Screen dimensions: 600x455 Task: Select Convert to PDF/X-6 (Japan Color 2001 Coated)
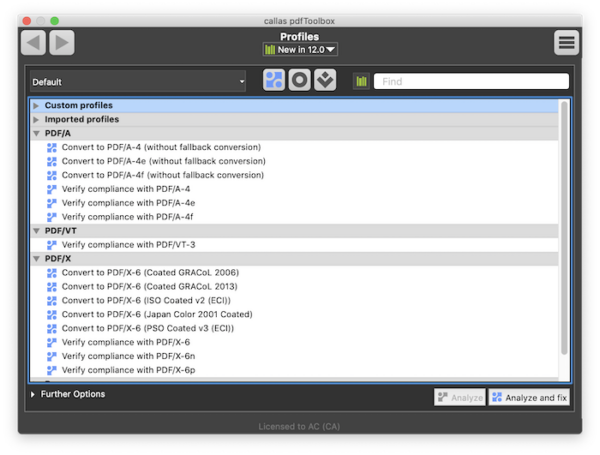pyautogui.click(x=157, y=315)
